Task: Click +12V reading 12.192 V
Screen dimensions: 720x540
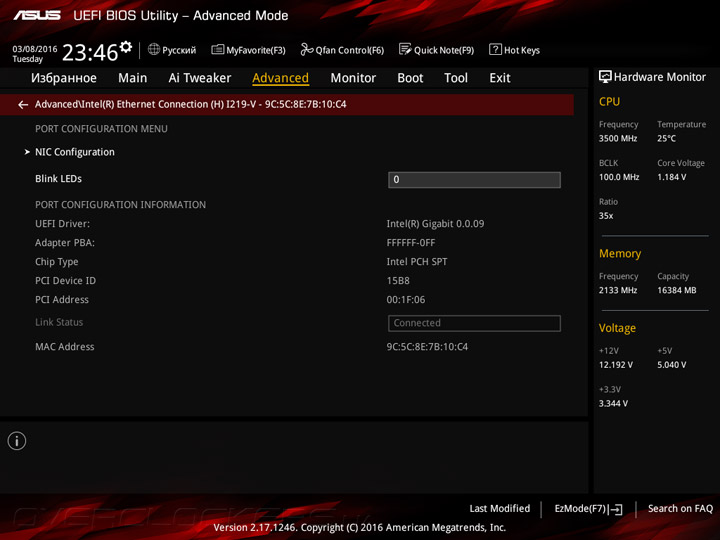Action: tap(616, 365)
